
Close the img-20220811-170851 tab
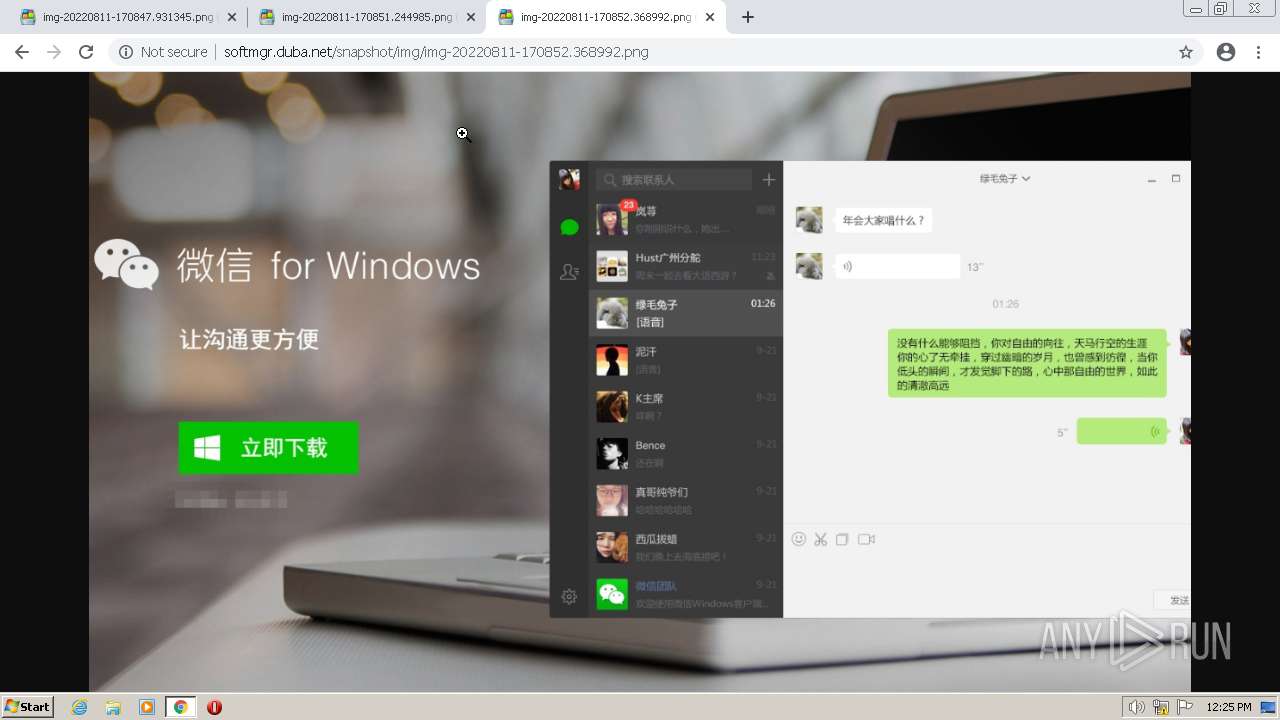coord(471,17)
